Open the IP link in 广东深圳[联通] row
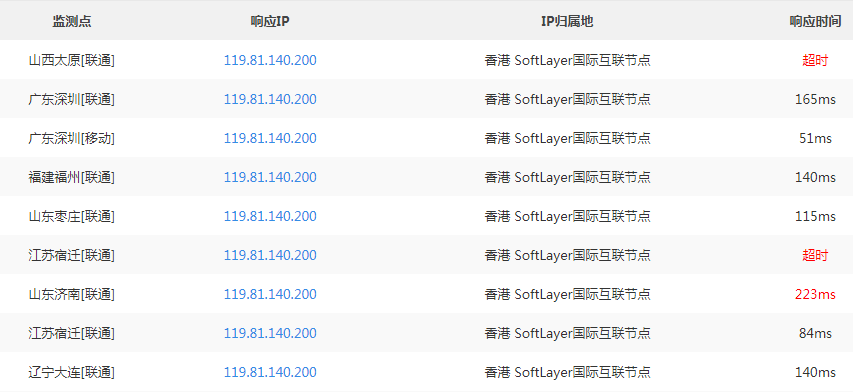This screenshot has width=853, height=392. [x=270, y=99]
